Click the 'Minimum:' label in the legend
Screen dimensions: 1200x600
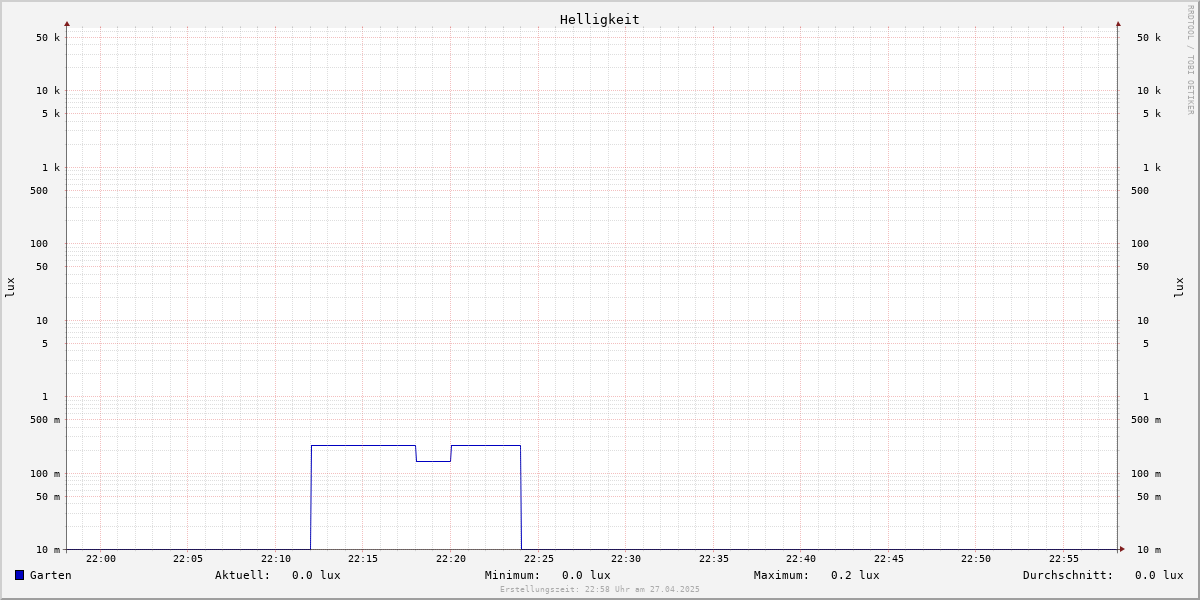(513, 575)
